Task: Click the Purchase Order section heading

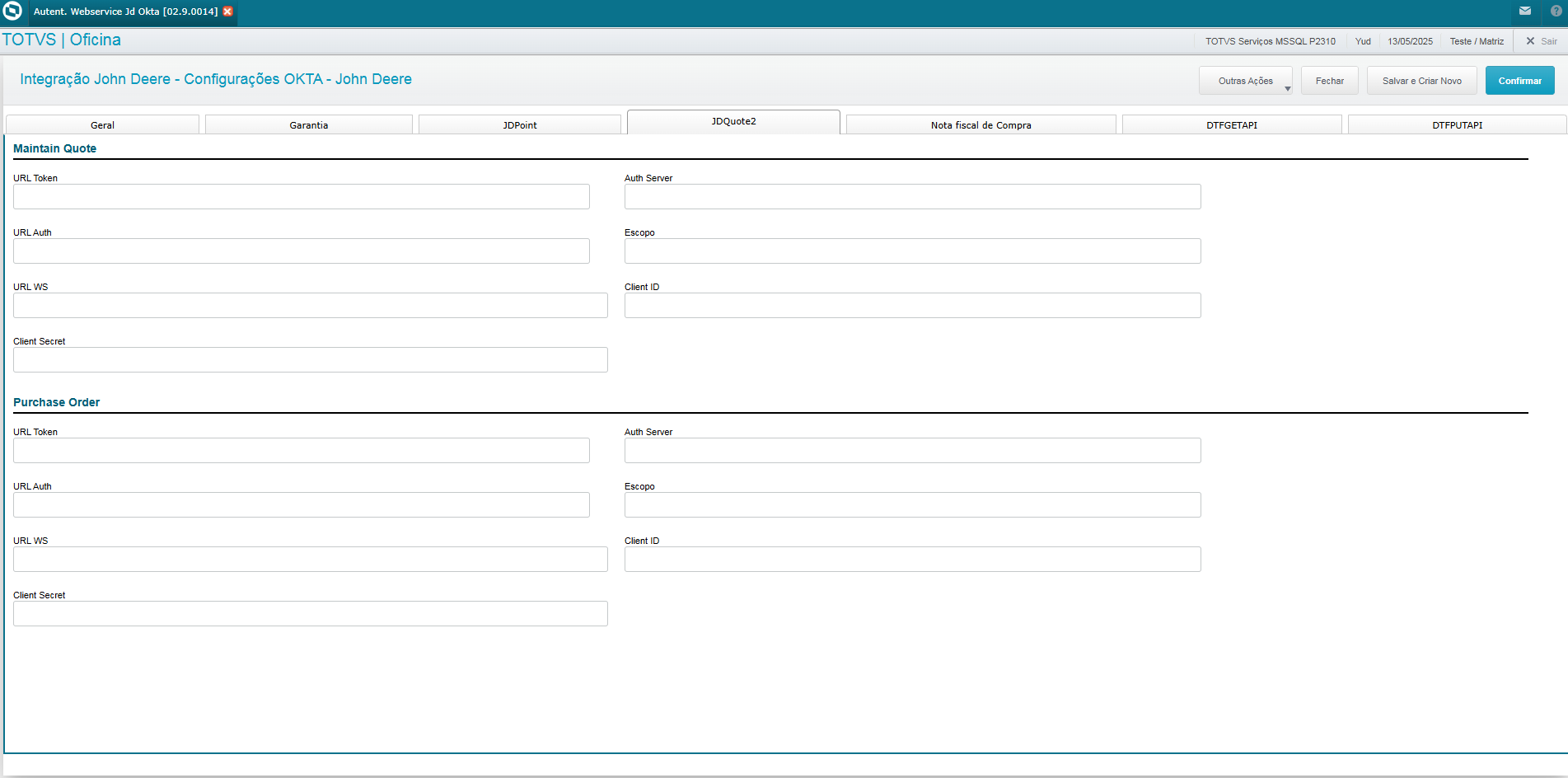Action: pyautogui.click(x=56, y=402)
